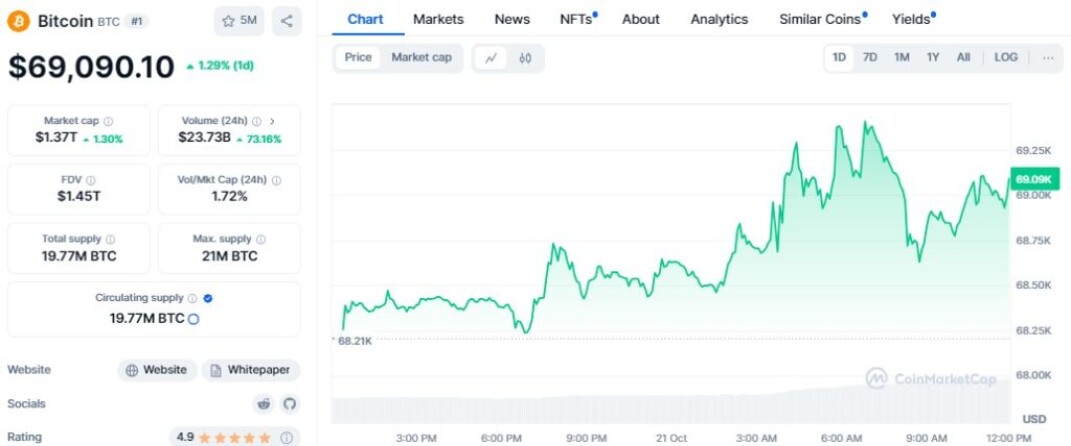The image size is (1071, 446).
Task: Toggle chart to Market cap view
Action: (x=421, y=57)
